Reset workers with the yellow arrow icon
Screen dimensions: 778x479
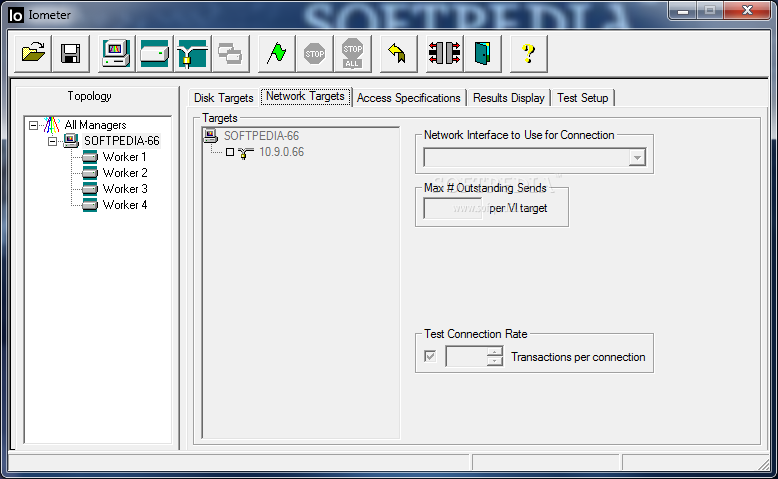(398, 53)
